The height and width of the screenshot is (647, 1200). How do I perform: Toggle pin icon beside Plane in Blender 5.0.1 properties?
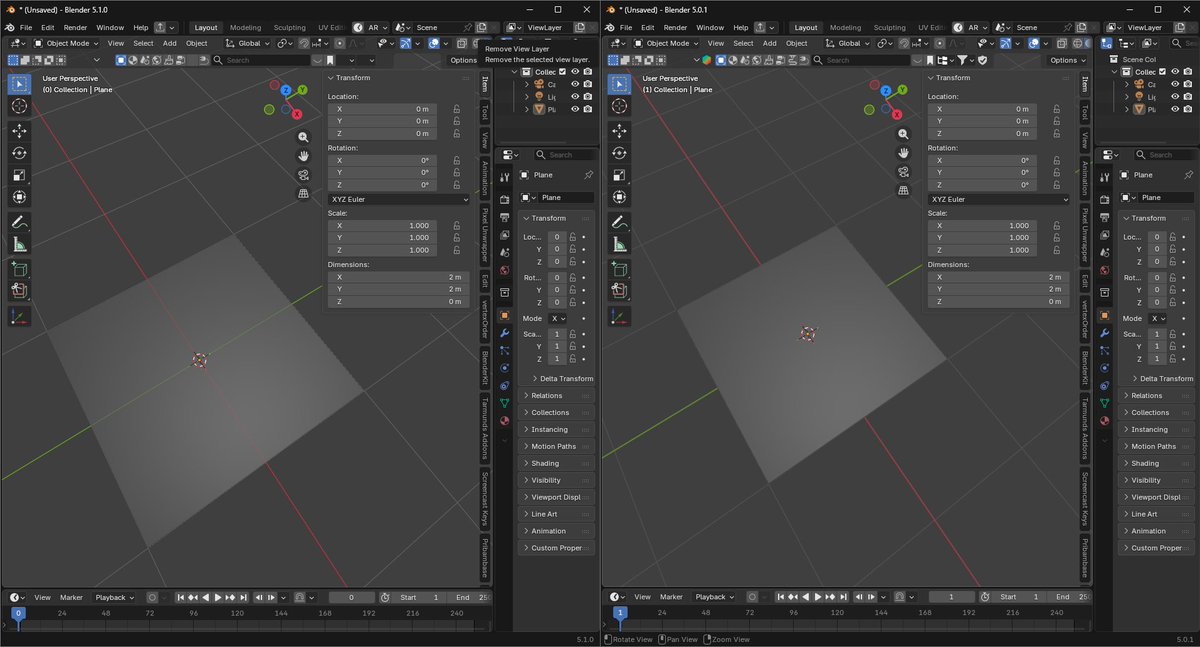[x=1188, y=175]
